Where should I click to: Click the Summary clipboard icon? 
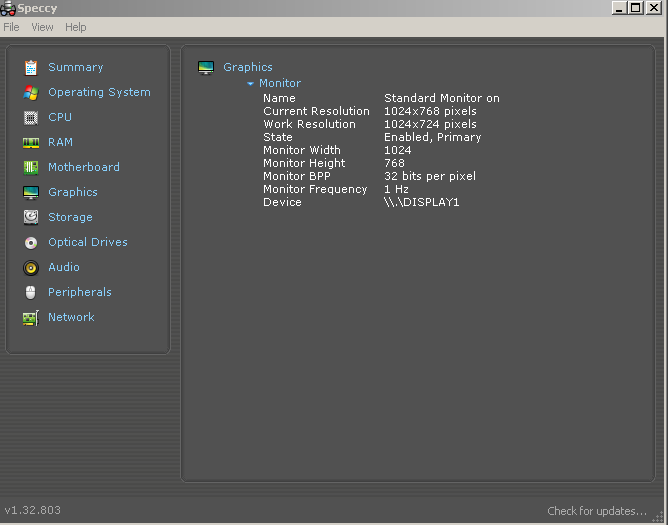coord(31,68)
